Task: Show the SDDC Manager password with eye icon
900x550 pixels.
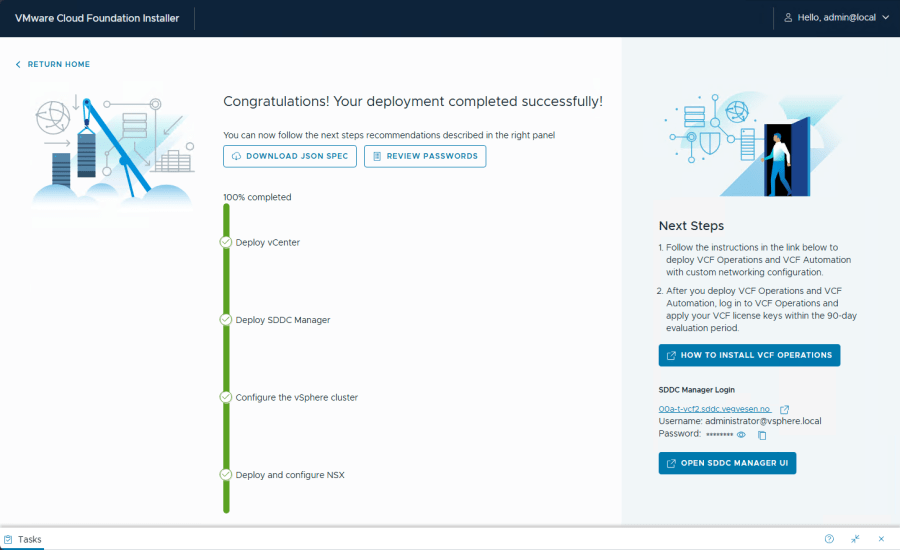Action: (741, 435)
